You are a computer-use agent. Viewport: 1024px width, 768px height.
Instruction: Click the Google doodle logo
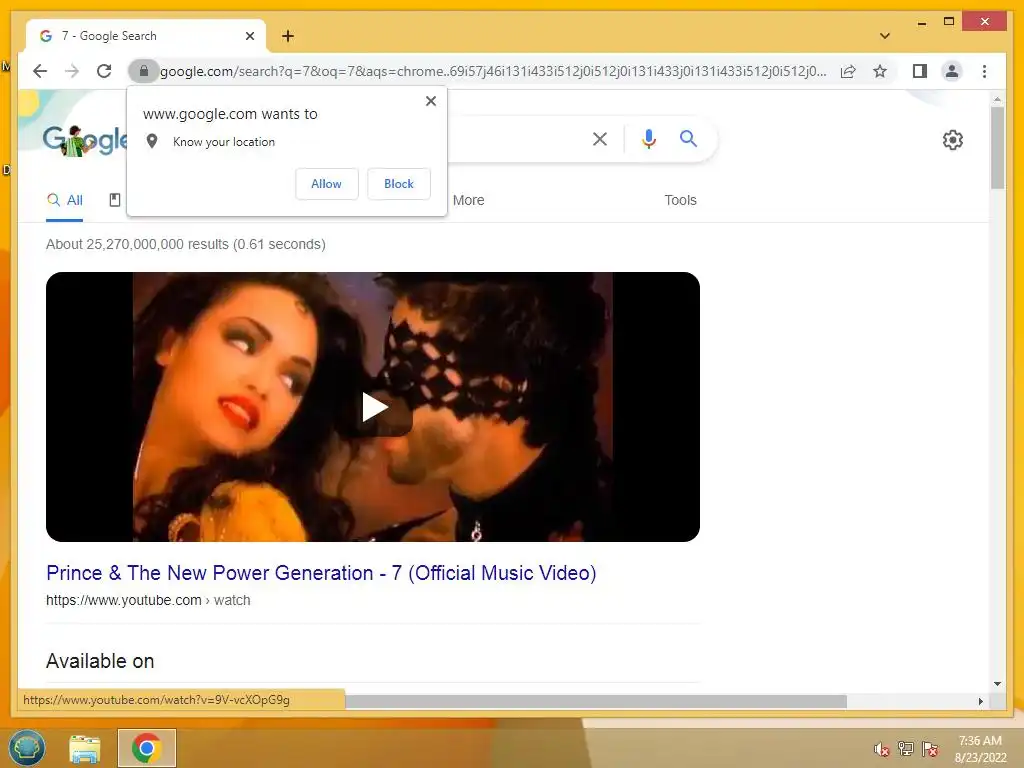[x=85, y=140]
